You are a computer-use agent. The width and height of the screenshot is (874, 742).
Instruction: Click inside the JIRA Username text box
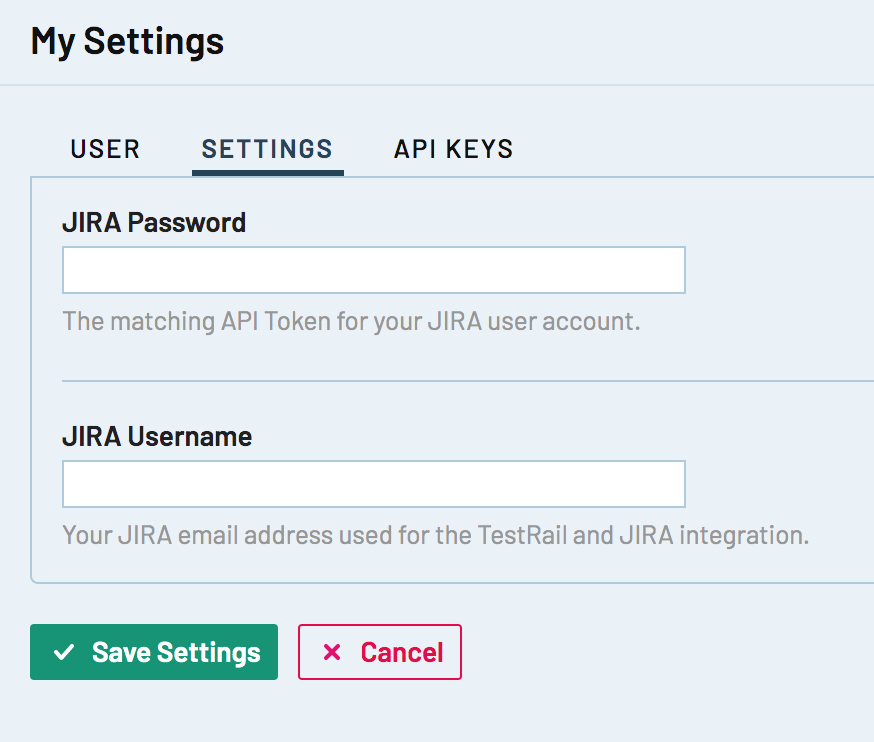pyautogui.click(x=373, y=484)
